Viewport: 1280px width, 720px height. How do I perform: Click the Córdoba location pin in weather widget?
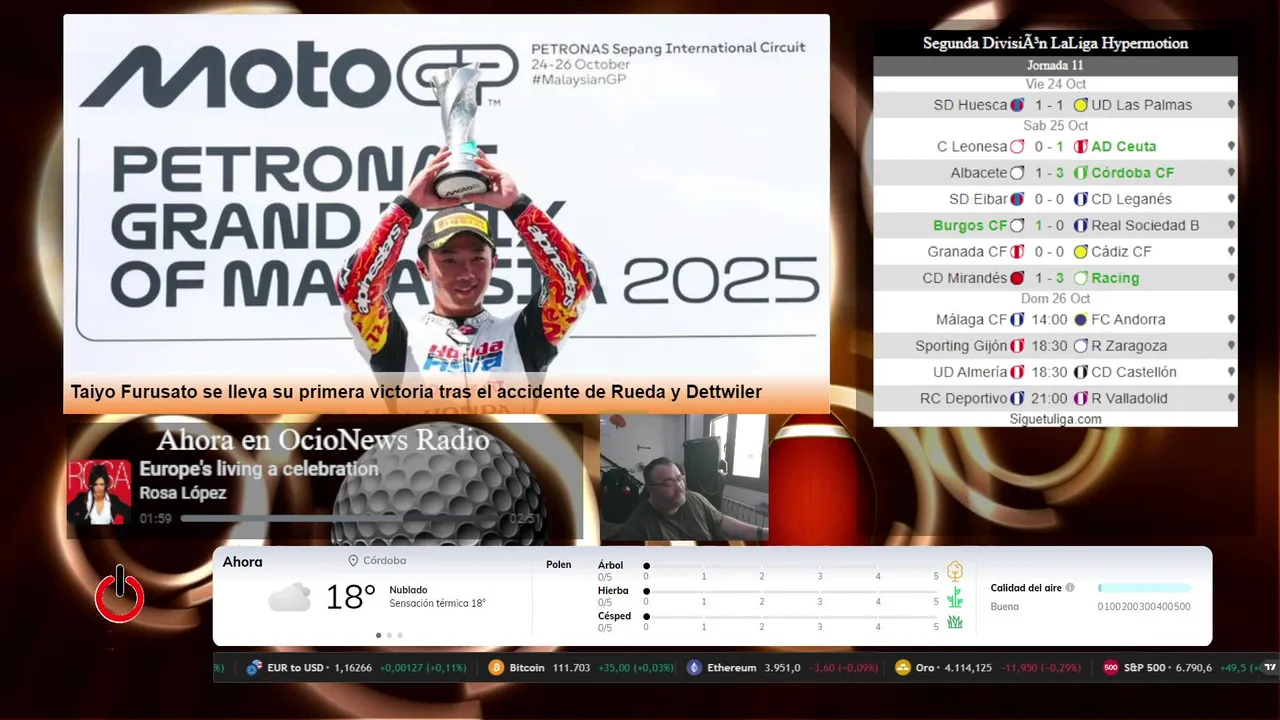(x=353, y=561)
